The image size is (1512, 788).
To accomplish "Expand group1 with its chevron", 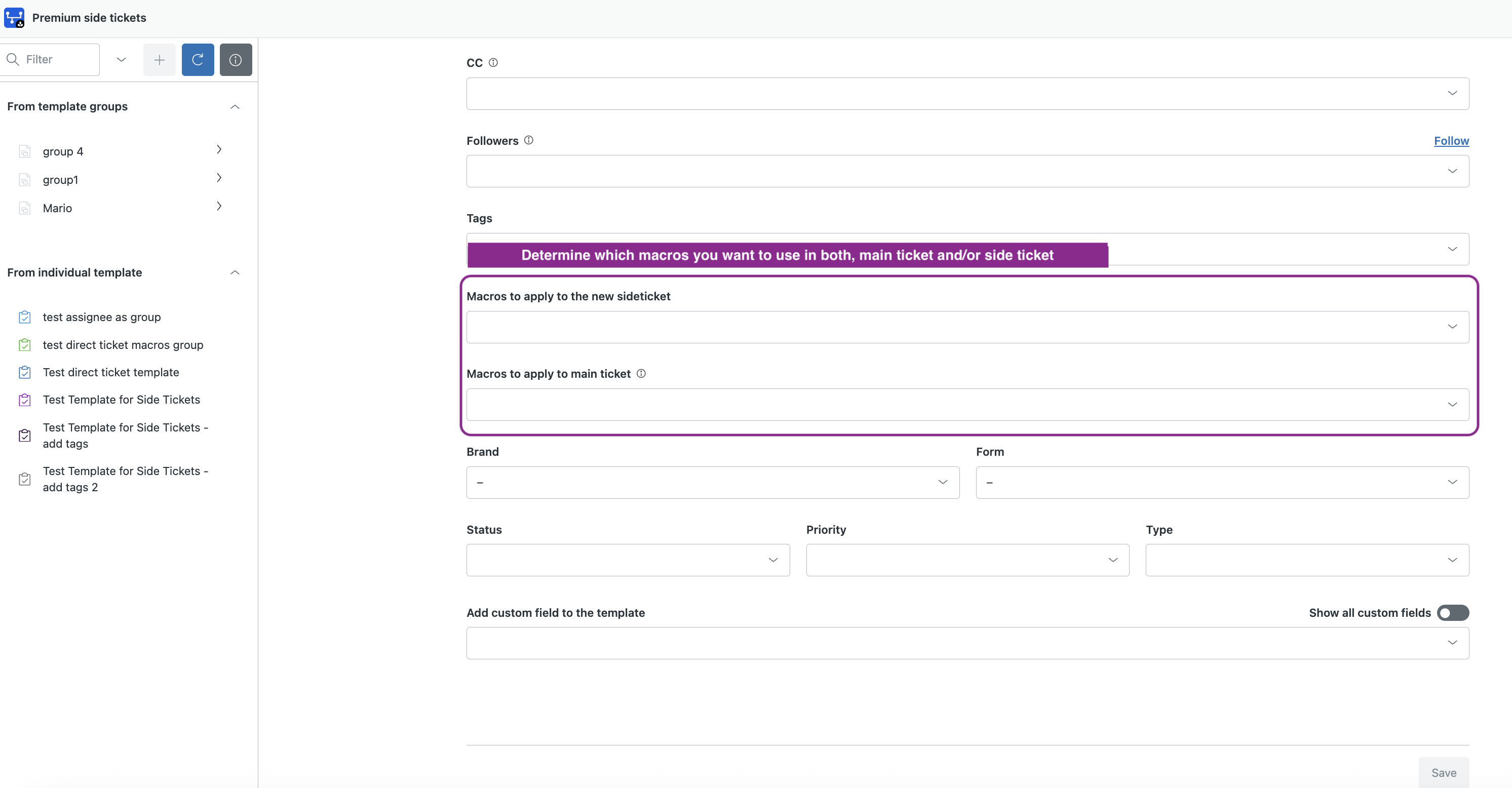I will 219,178.
